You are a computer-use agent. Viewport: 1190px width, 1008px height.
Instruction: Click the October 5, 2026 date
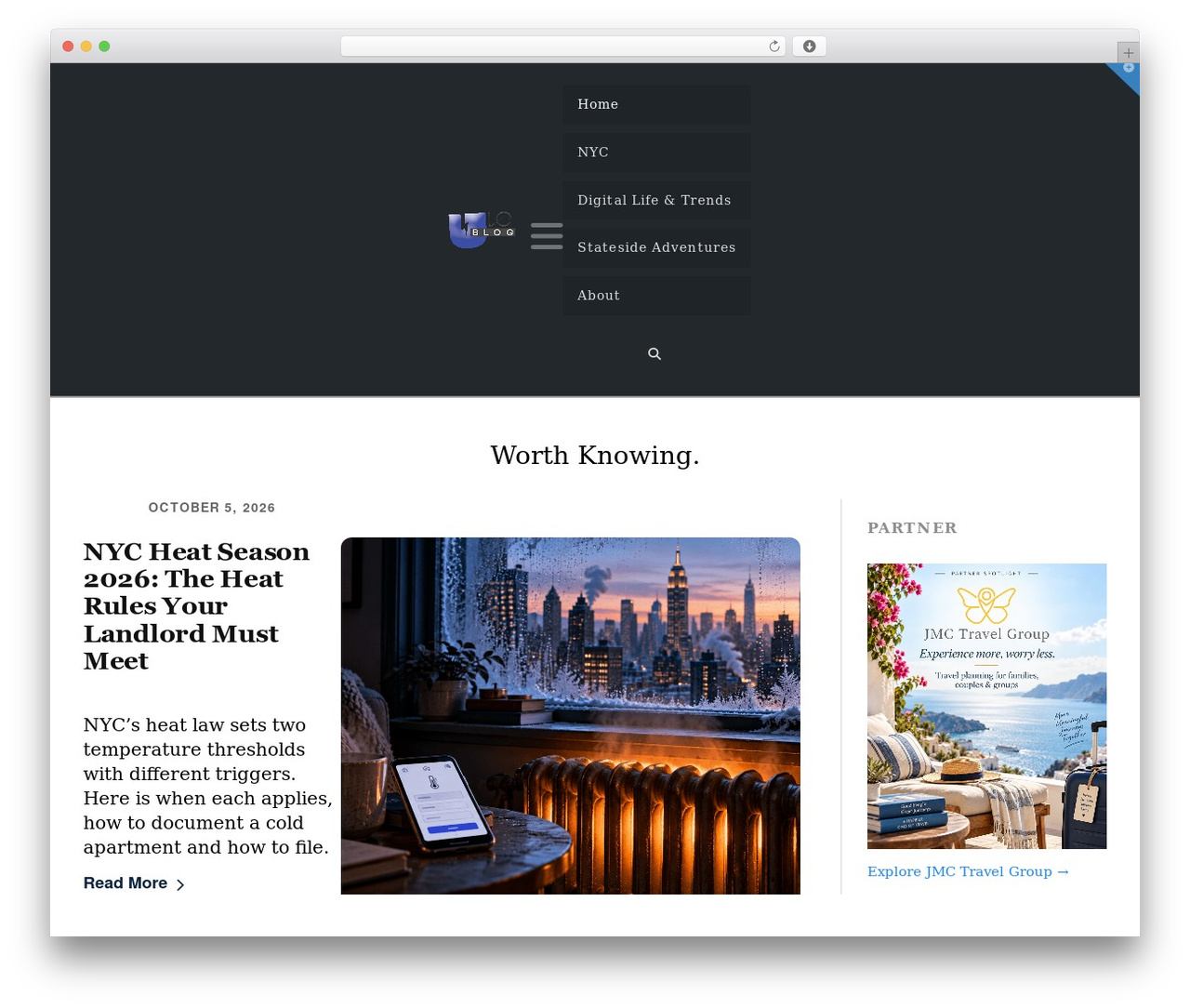point(212,508)
